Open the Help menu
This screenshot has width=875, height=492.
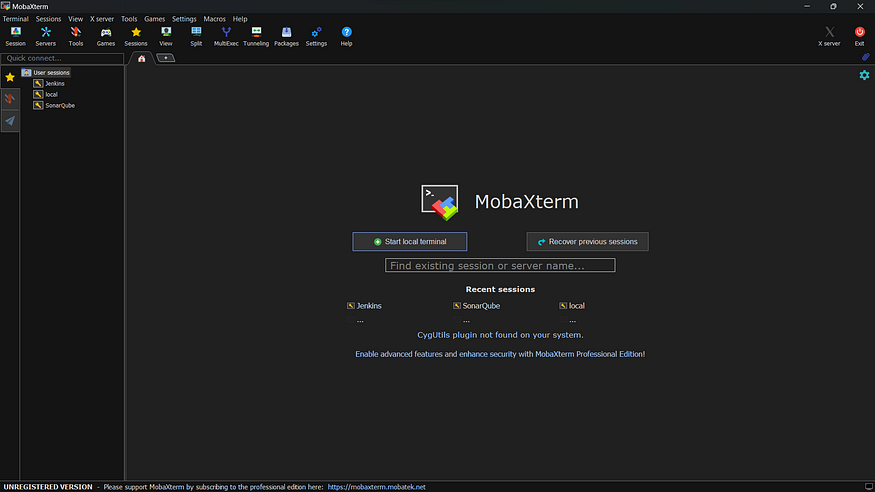pyautogui.click(x=240, y=19)
